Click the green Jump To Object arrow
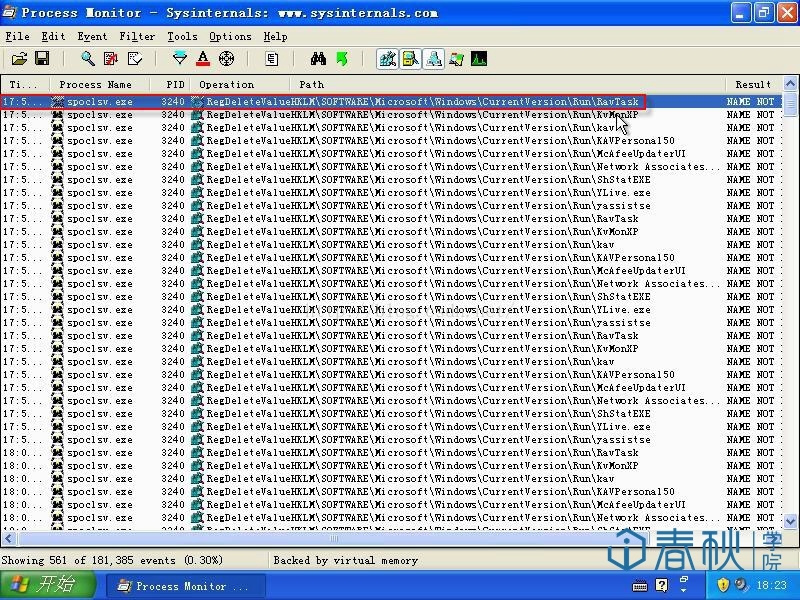 tap(342, 59)
